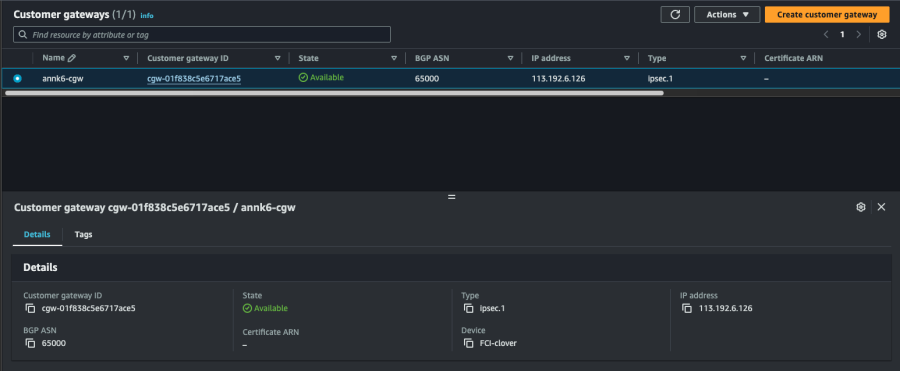900x371 pixels.
Task: Sort by Customer gateway ID column
Action: coord(278,59)
